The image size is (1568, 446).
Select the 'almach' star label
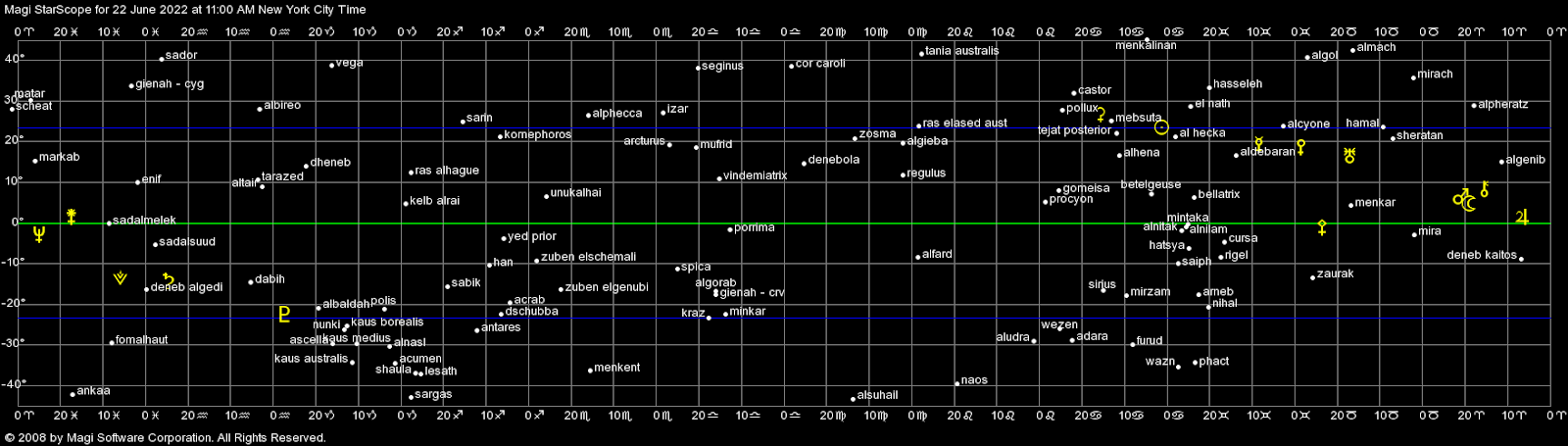point(1376,48)
